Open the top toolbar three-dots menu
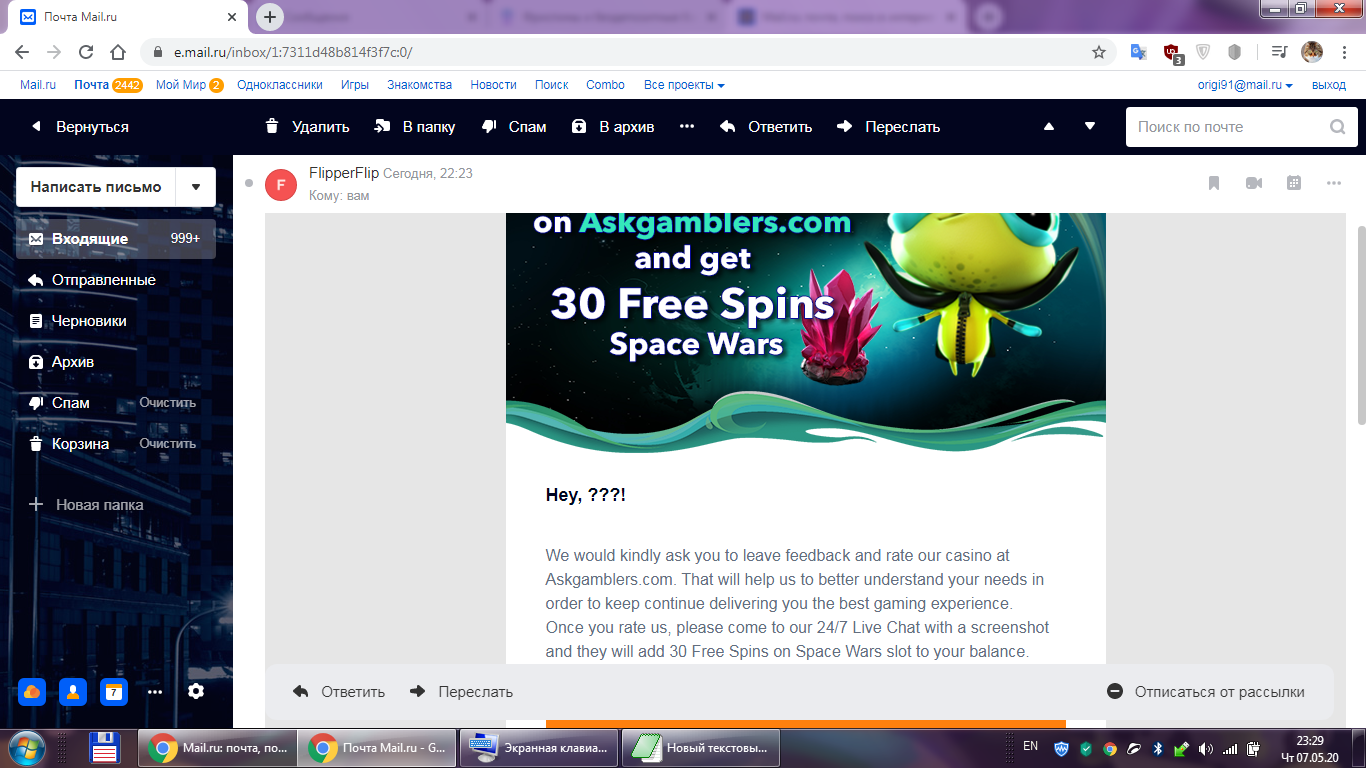 (687, 127)
